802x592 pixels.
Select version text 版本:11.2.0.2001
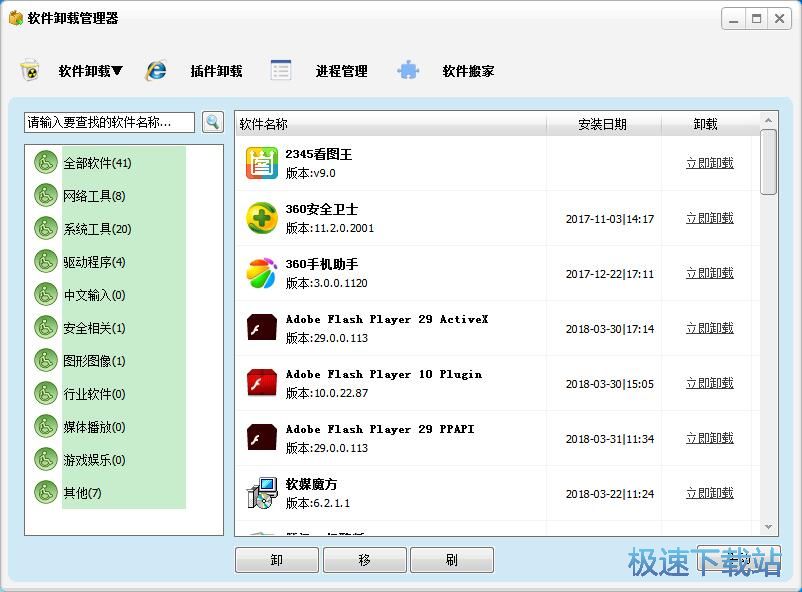pyautogui.click(x=330, y=228)
